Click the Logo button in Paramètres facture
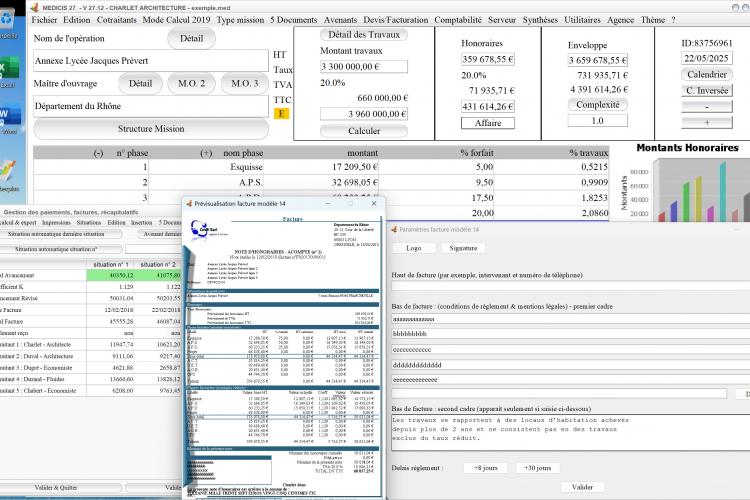 pyautogui.click(x=414, y=248)
